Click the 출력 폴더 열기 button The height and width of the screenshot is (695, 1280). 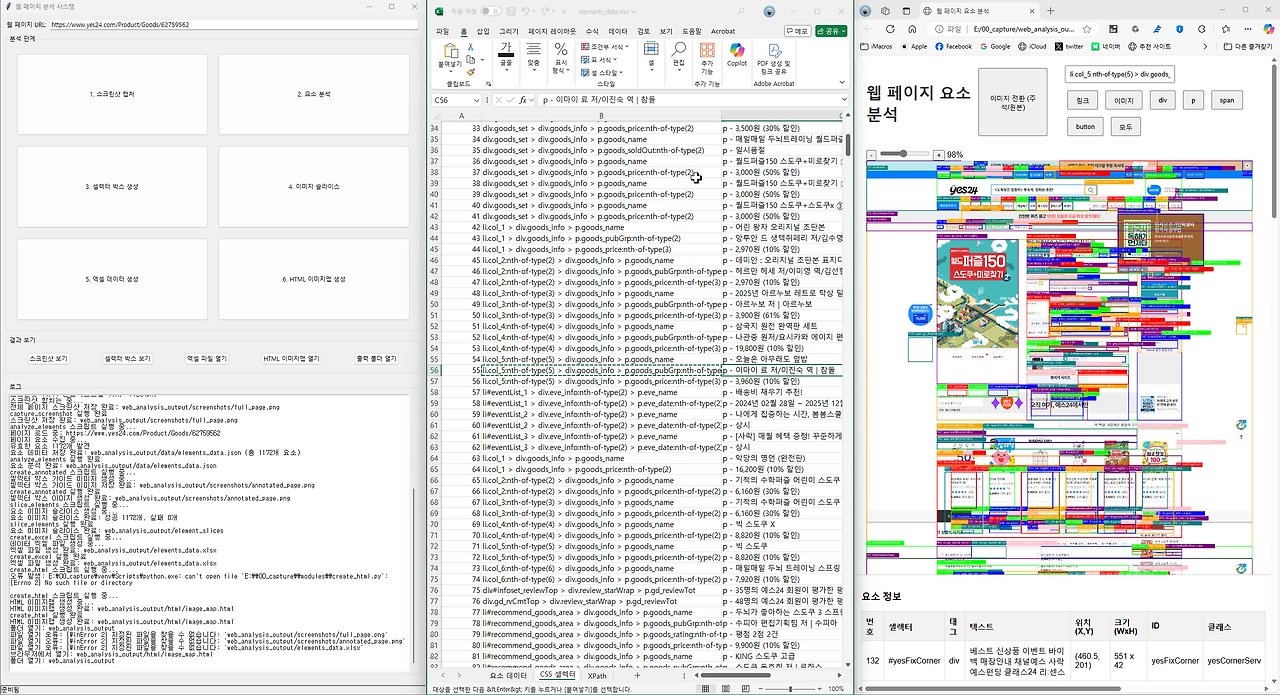pyautogui.click(x=376, y=358)
